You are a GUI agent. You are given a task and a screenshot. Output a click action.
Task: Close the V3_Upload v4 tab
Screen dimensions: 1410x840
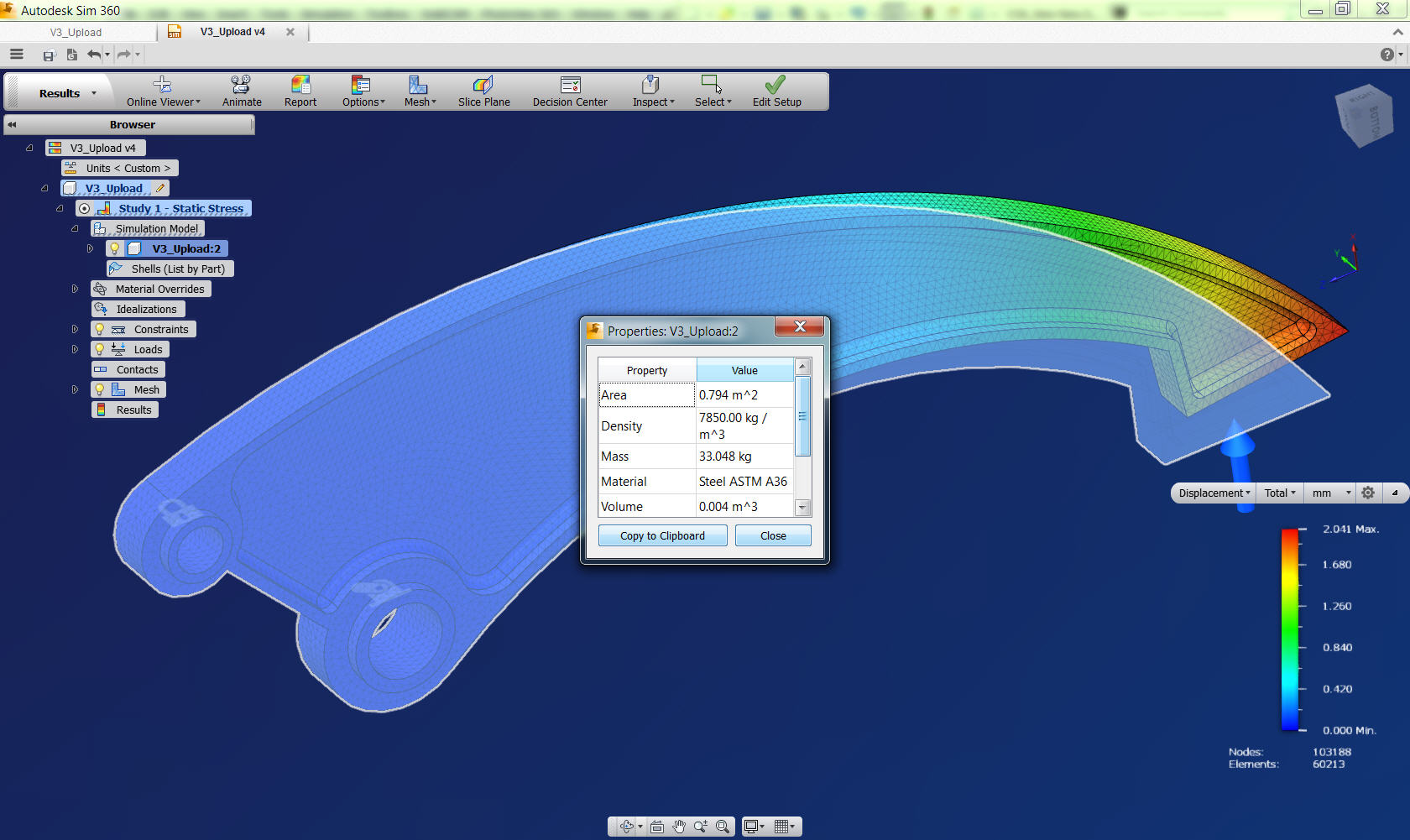290,32
